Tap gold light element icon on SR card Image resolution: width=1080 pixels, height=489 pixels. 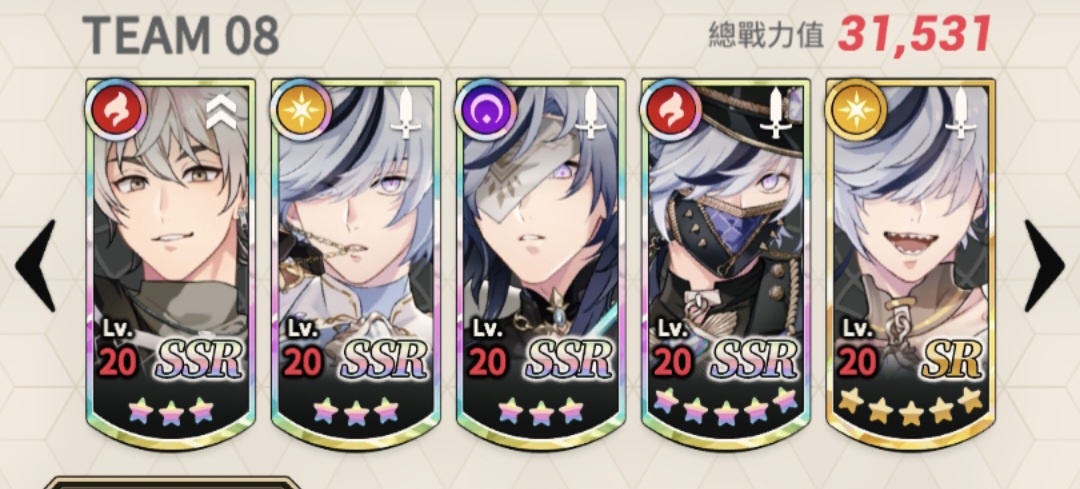click(x=855, y=110)
